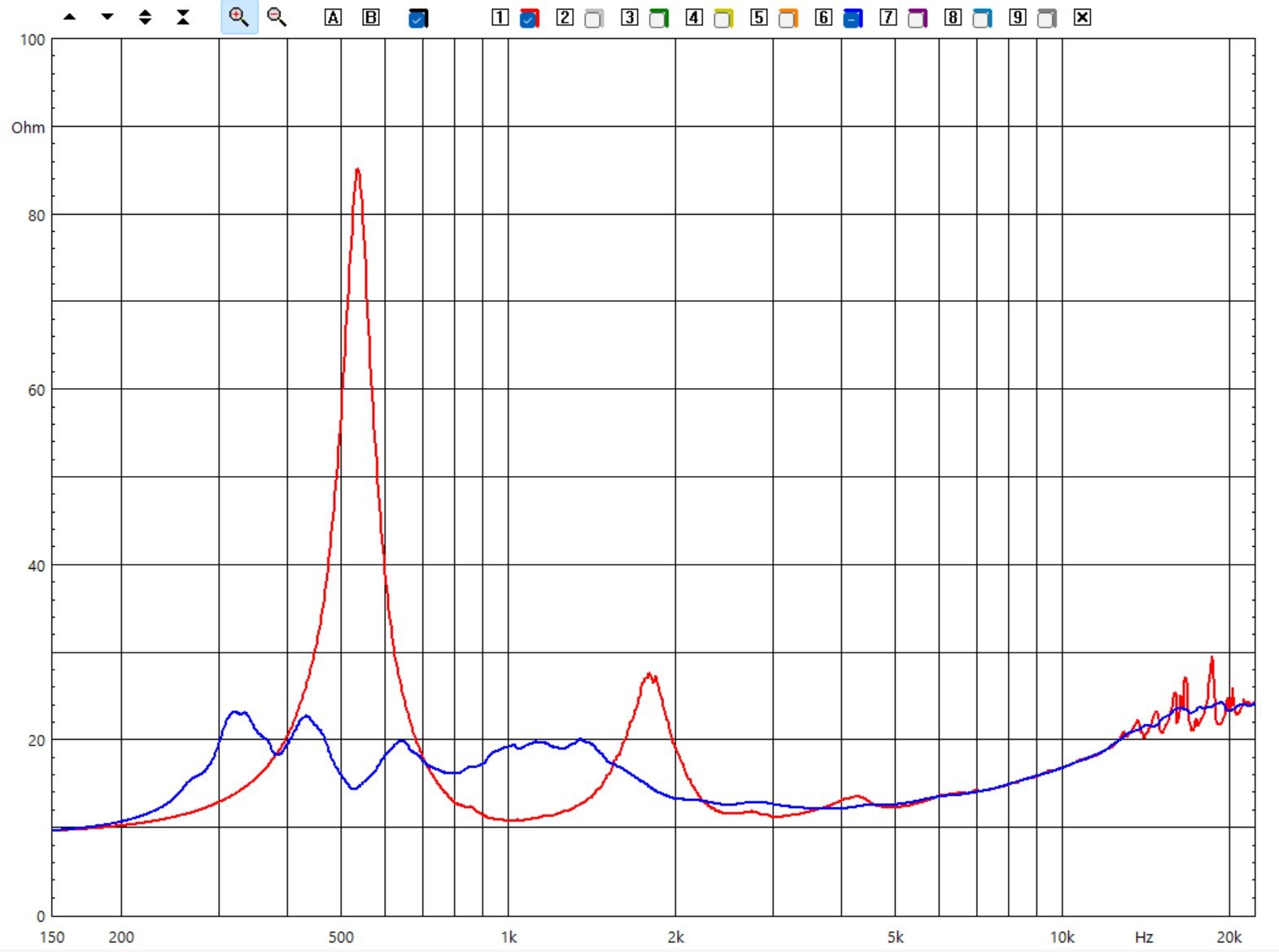This screenshot has height=952, width=1279.
Task: Click the 20k frequency axis label
Action: click(1229, 937)
